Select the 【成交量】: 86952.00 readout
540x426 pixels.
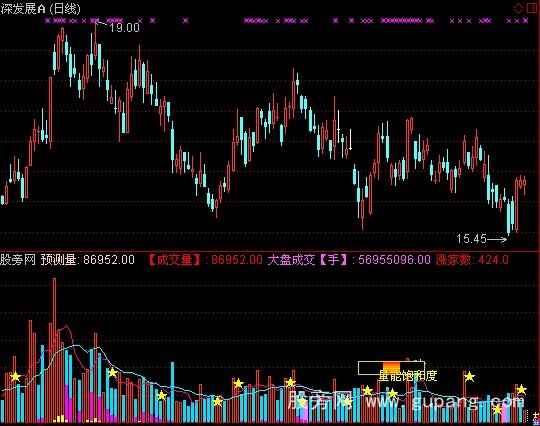pos(206,259)
